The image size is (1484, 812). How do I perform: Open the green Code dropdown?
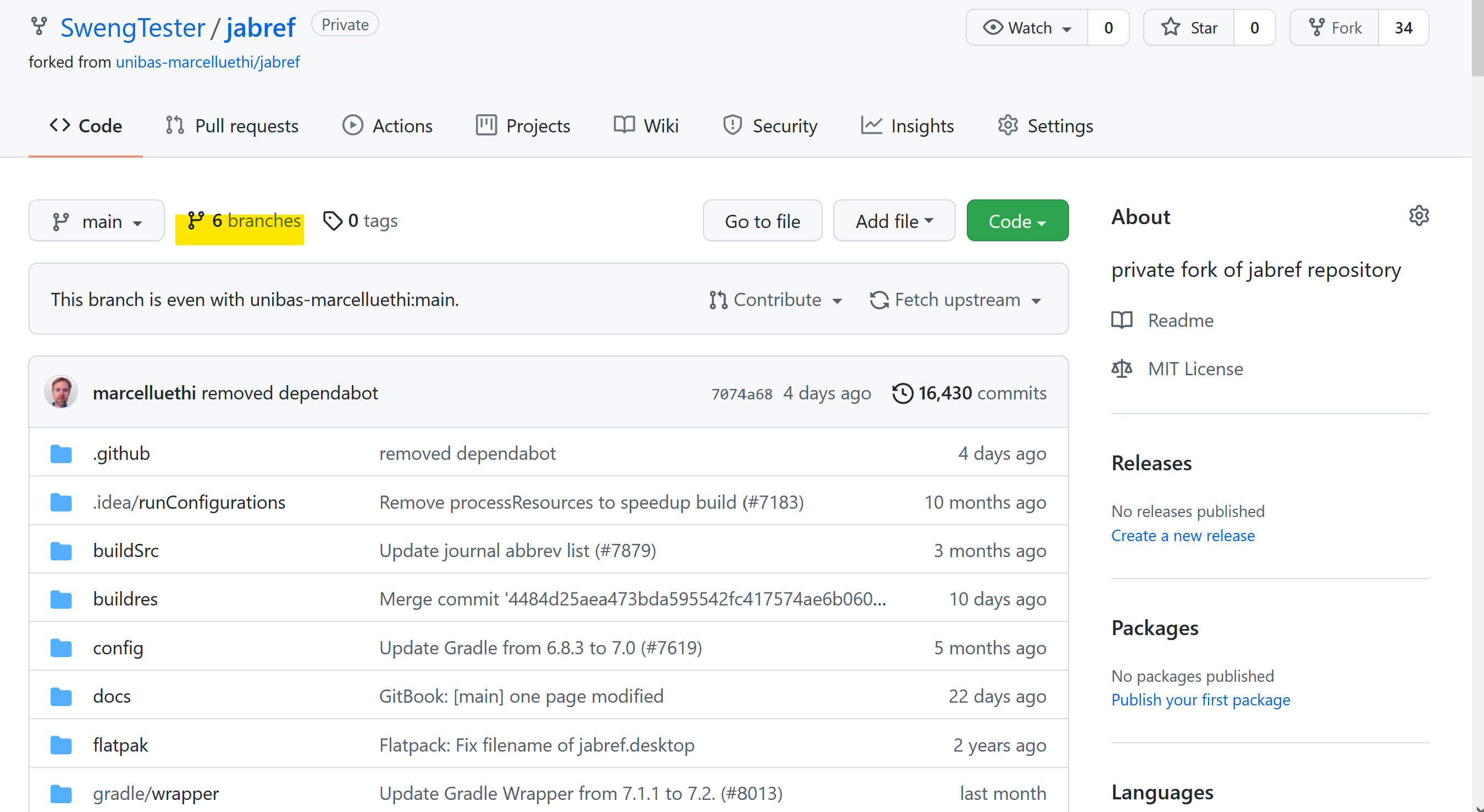pos(1017,221)
